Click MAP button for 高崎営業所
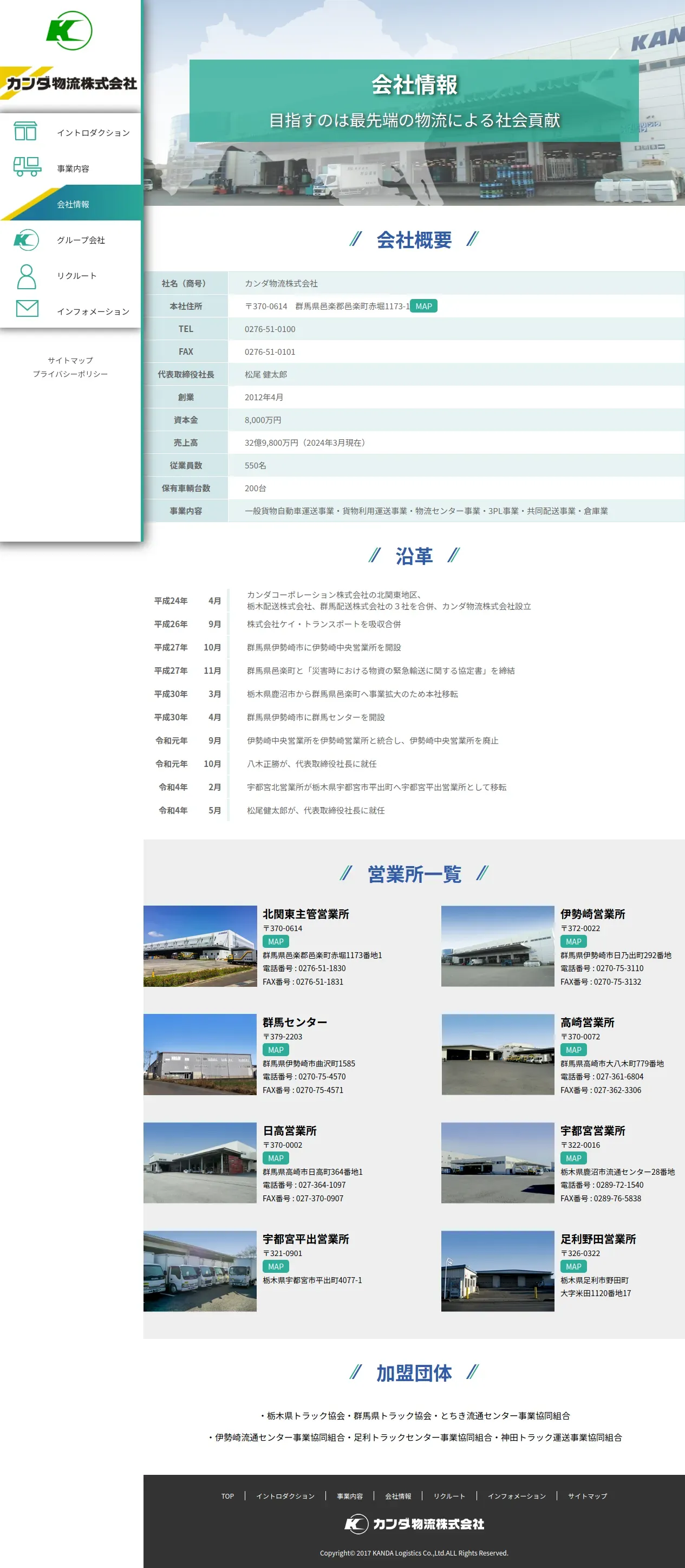 coord(573,1049)
